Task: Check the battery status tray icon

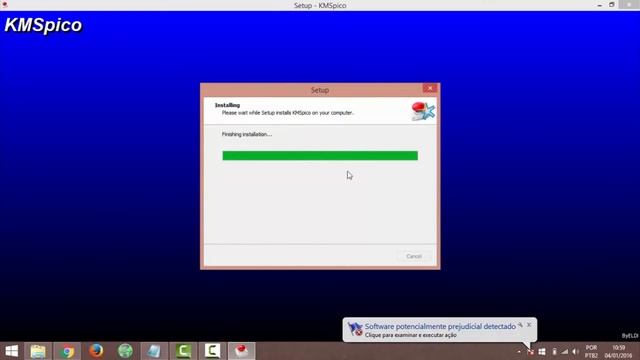Action: [x=554, y=351]
